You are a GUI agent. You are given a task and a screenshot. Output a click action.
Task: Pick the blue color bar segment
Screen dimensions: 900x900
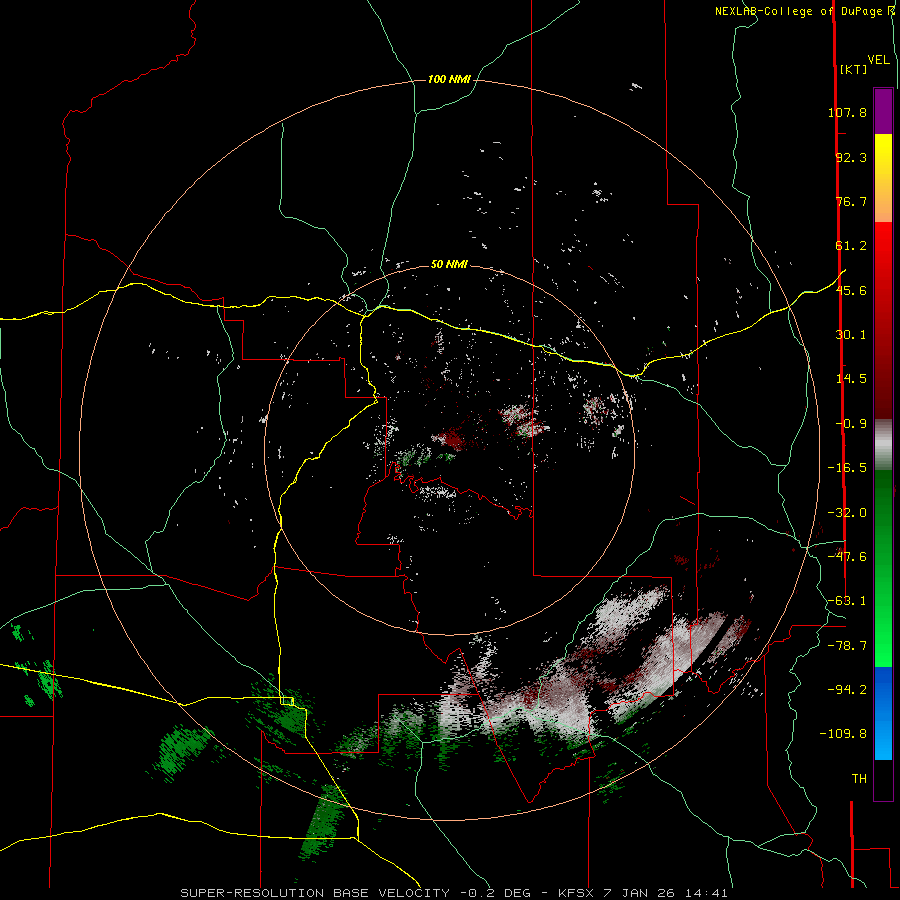(x=883, y=713)
